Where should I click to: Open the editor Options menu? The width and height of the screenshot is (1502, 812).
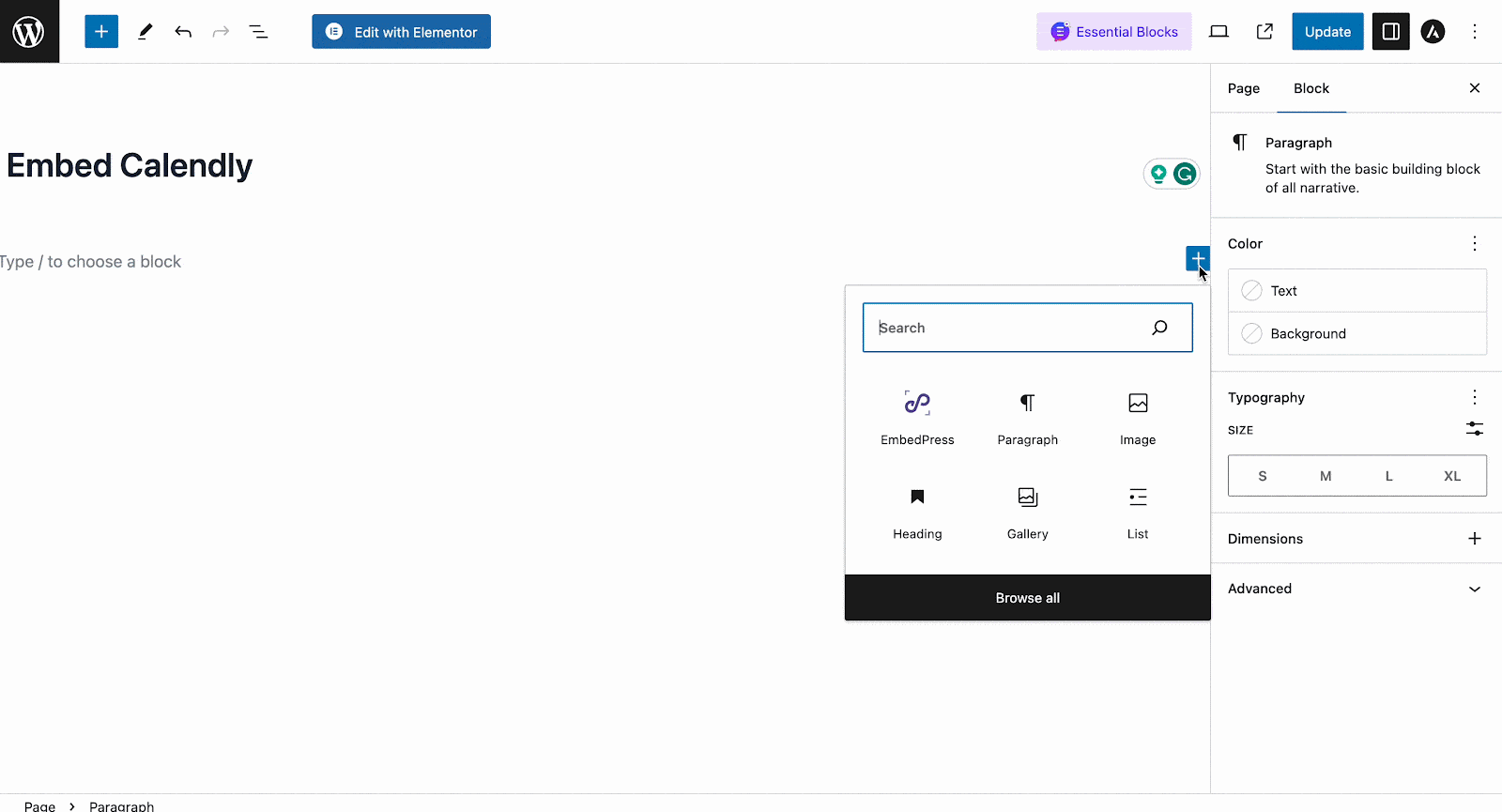[1475, 31]
